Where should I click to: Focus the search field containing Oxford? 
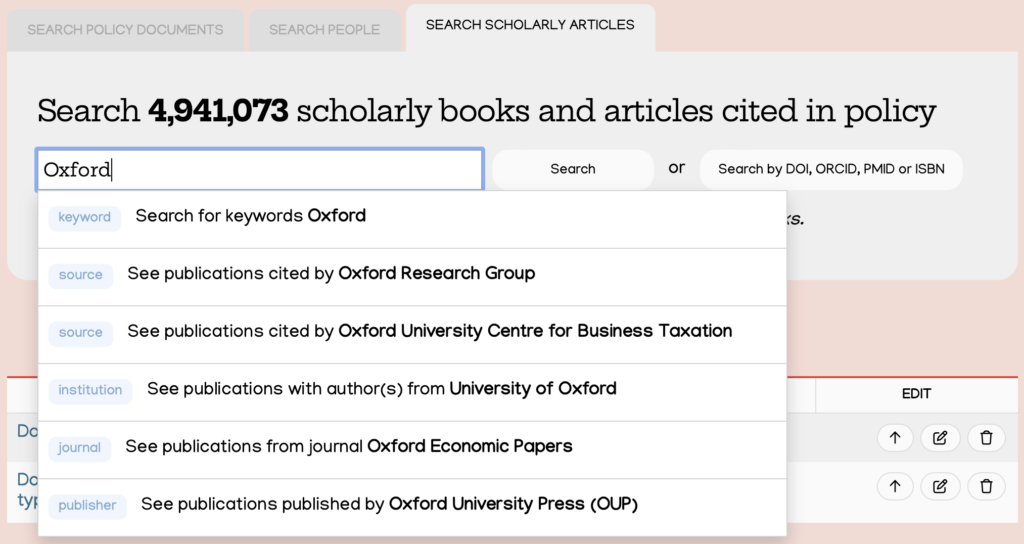click(x=260, y=170)
